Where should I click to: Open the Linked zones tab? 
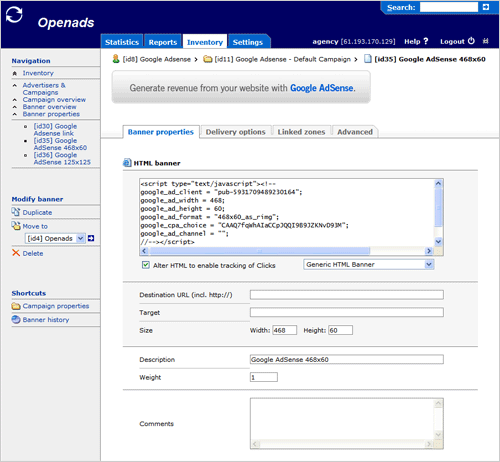click(301, 132)
